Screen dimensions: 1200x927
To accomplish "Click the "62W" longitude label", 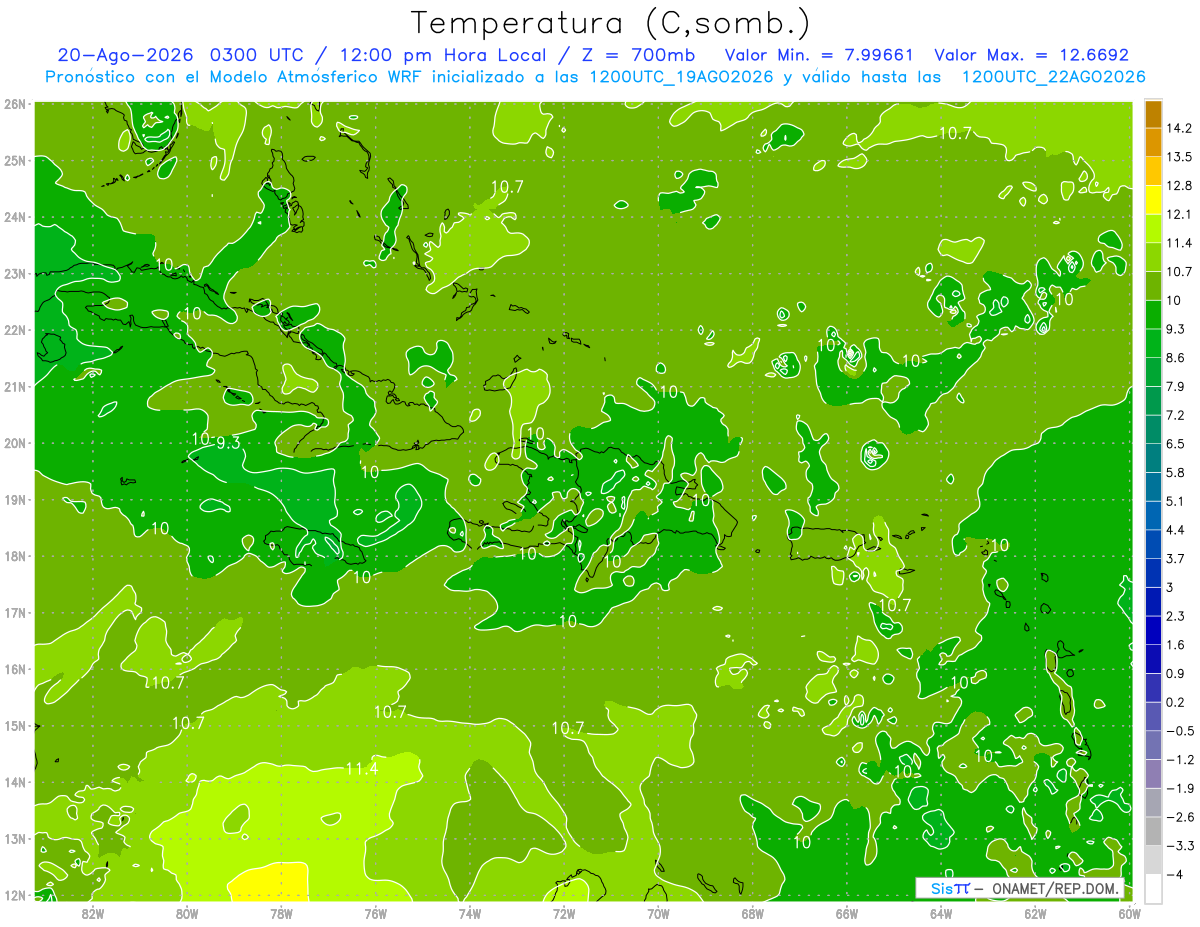I will tap(1035, 912).
